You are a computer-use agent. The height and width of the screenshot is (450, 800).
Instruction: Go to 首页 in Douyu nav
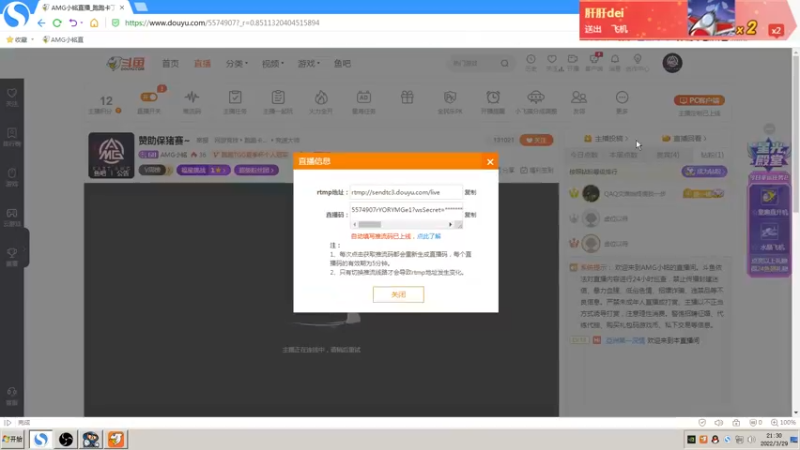(170, 64)
